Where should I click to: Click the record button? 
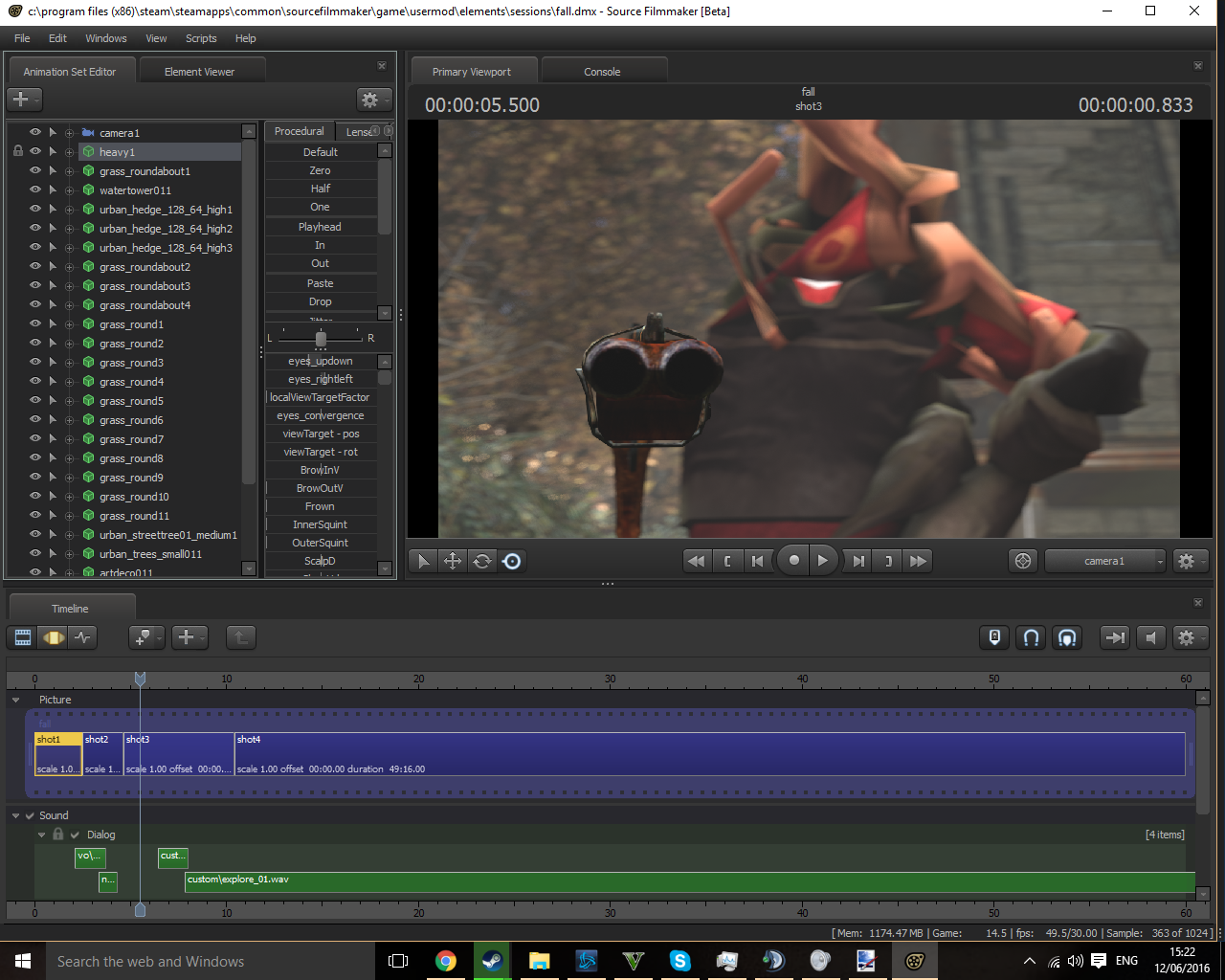click(793, 561)
